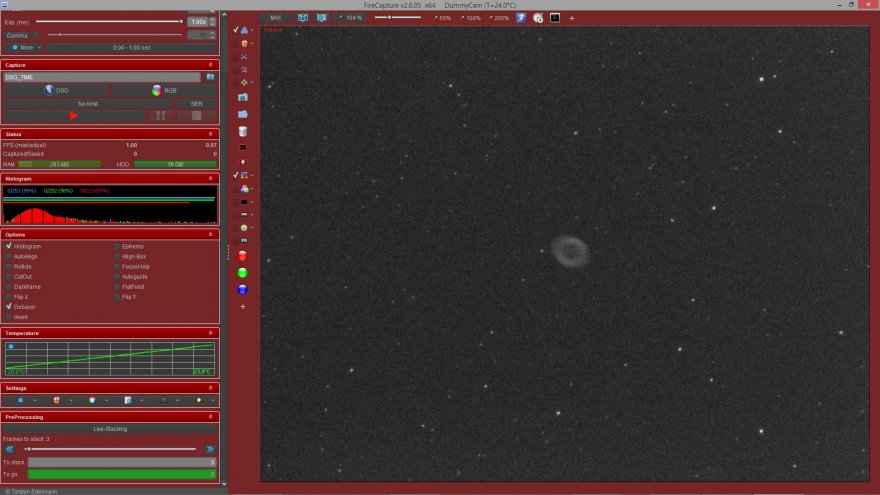Collapse the Histogram panel
Viewport: 880px width, 495px height.
pyautogui.click(x=210, y=179)
